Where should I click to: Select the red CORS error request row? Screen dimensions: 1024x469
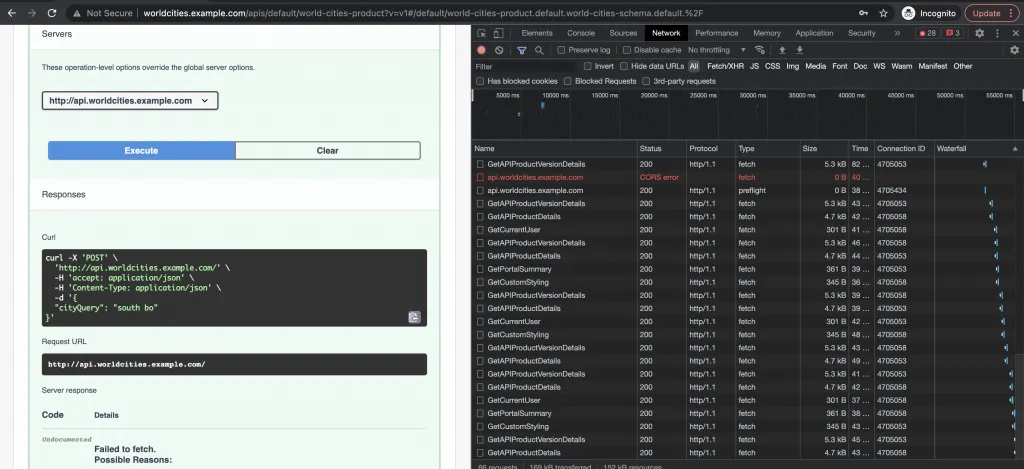[744, 178]
